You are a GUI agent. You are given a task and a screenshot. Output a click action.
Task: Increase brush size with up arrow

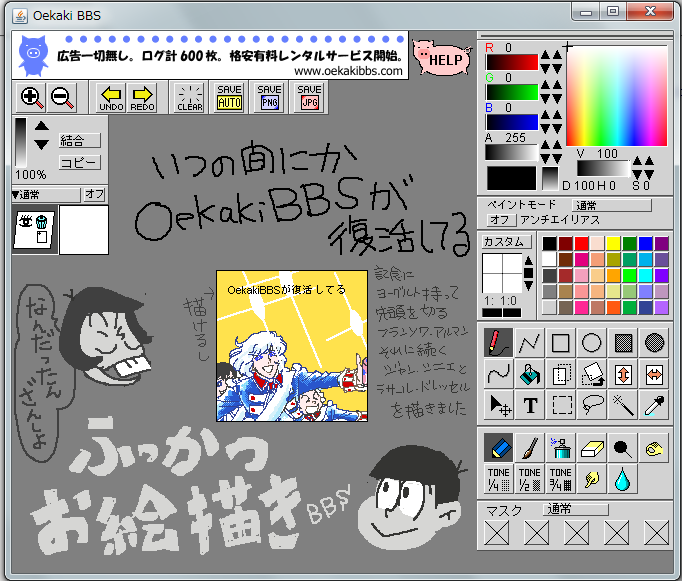528,261
